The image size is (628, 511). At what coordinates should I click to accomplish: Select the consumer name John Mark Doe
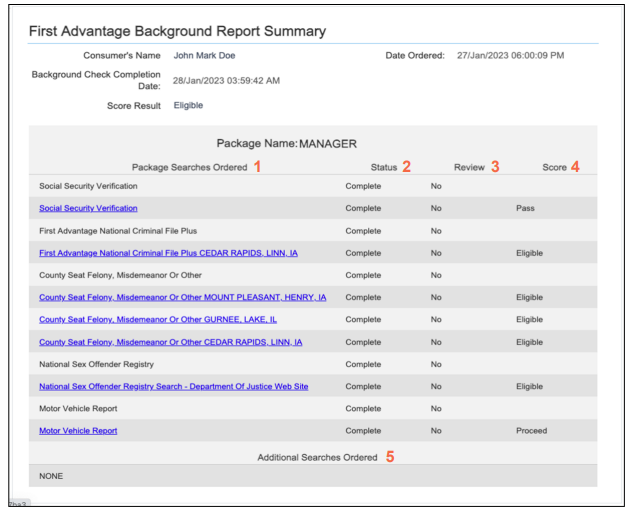pyautogui.click(x=204, y=56)
